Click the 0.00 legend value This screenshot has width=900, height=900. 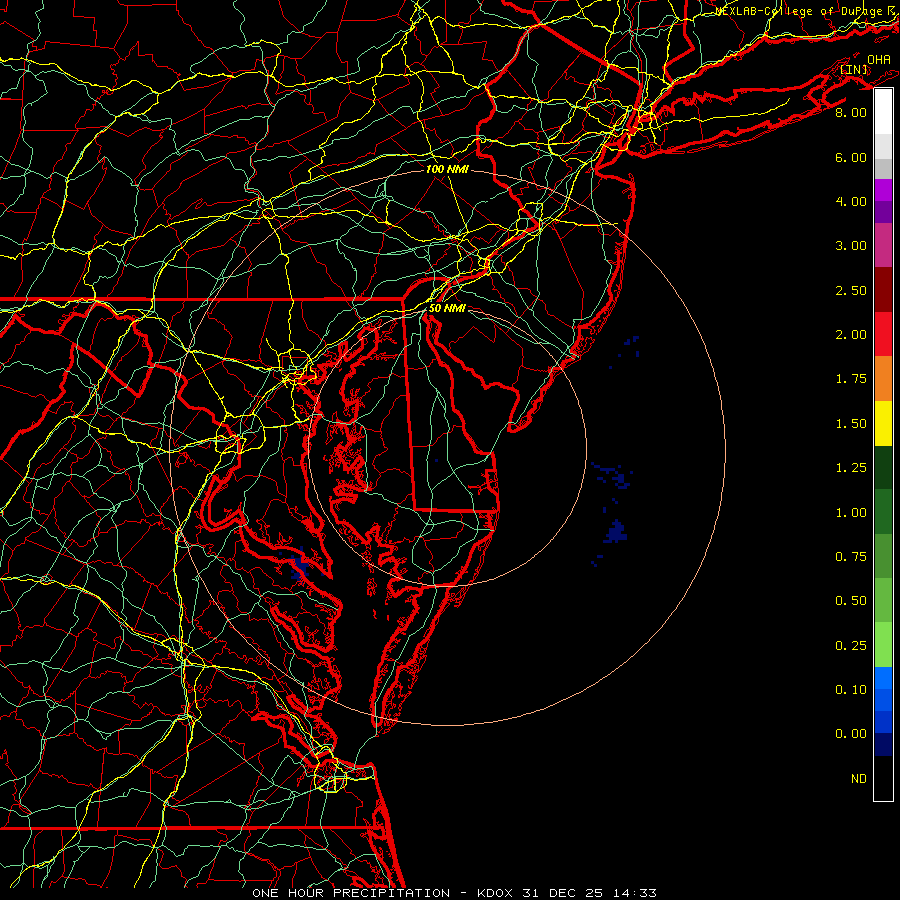(851, 734)
